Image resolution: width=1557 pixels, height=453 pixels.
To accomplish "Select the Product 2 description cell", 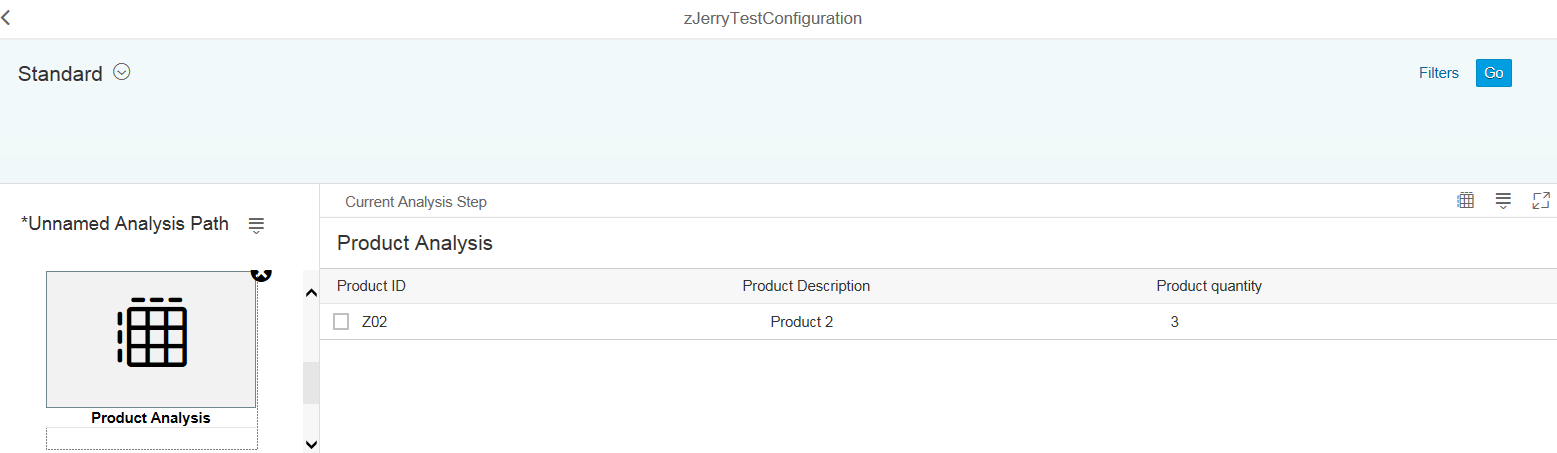I will 801,322.
